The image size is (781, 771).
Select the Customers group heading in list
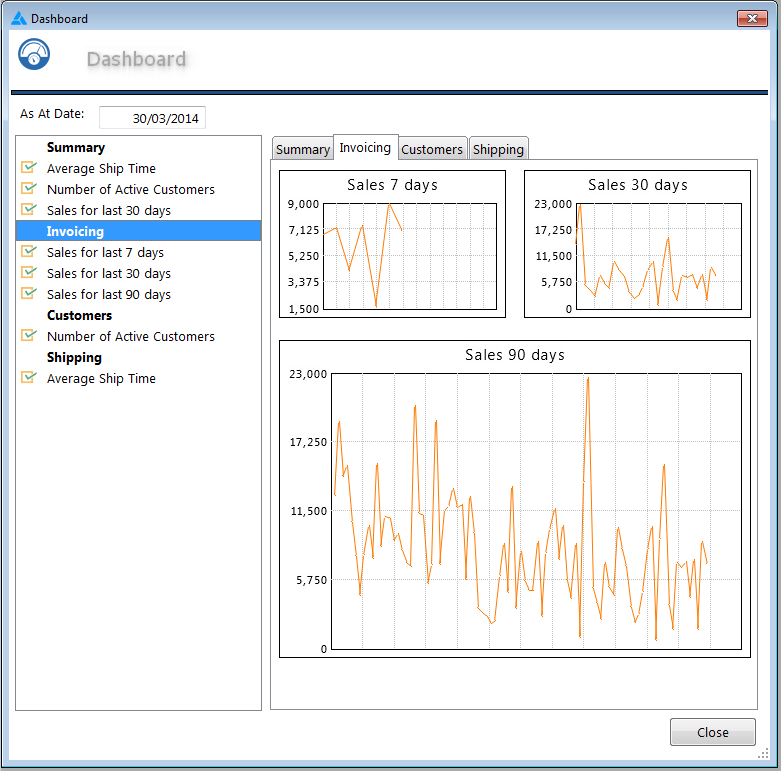point(79,315)
